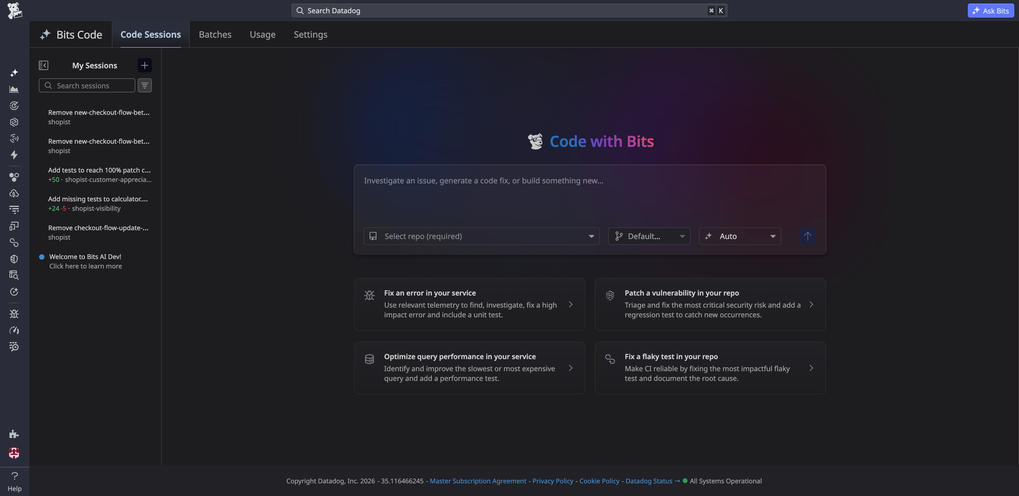Image resolution: width=1019 pixels, height=496 pixels.
Task: Expand the Optimize query performance card chevron
Action: click(x=571, y=368)
